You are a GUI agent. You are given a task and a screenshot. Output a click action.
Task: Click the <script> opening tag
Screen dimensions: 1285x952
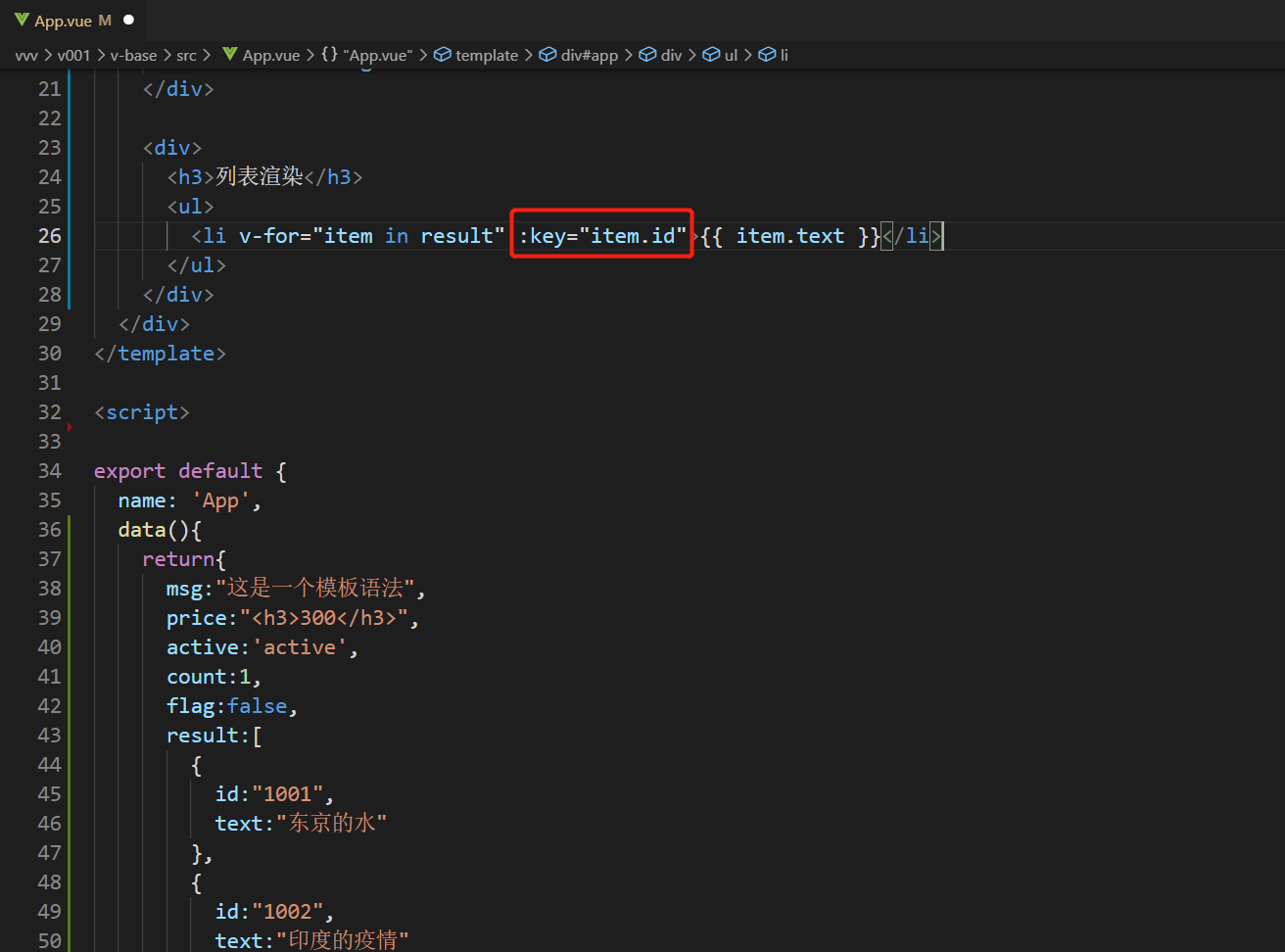(x=142, y=412)
